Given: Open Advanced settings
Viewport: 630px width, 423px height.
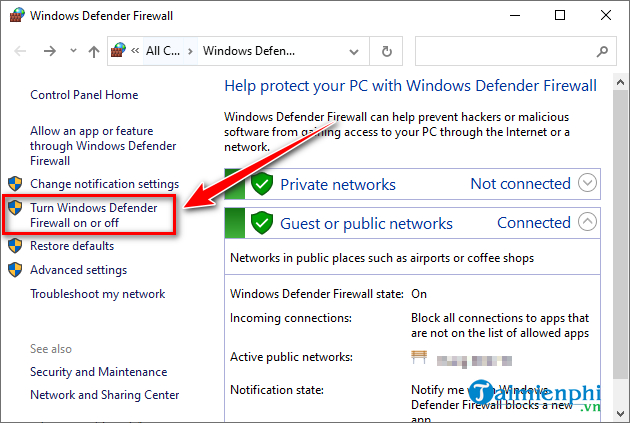Looking at the screenshot, I should point(78,270).
